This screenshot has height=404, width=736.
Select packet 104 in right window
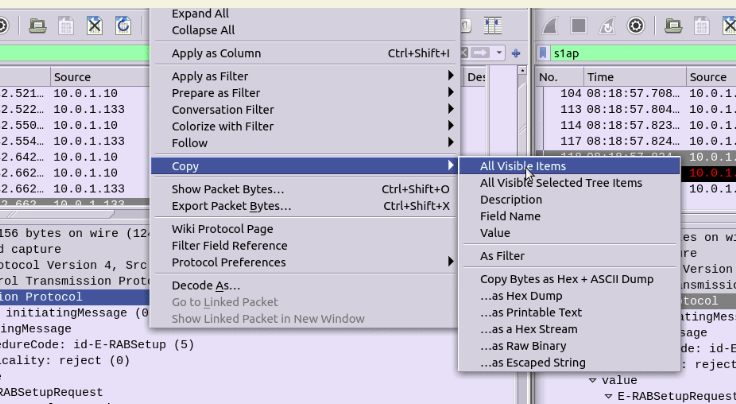coord(636,93)
